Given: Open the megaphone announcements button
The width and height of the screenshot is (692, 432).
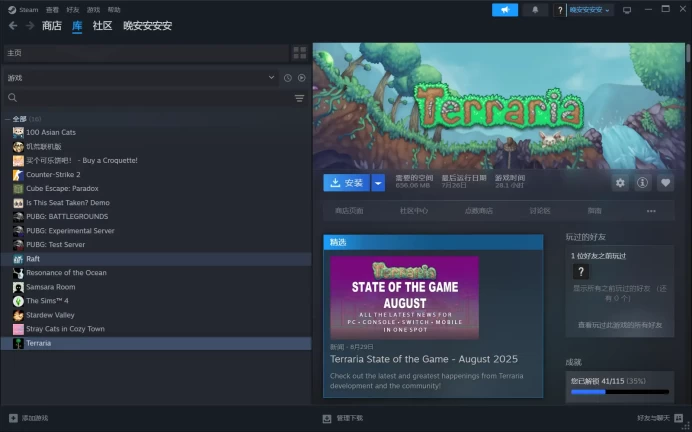Looking at the screenshot, I should coord(505,10).
